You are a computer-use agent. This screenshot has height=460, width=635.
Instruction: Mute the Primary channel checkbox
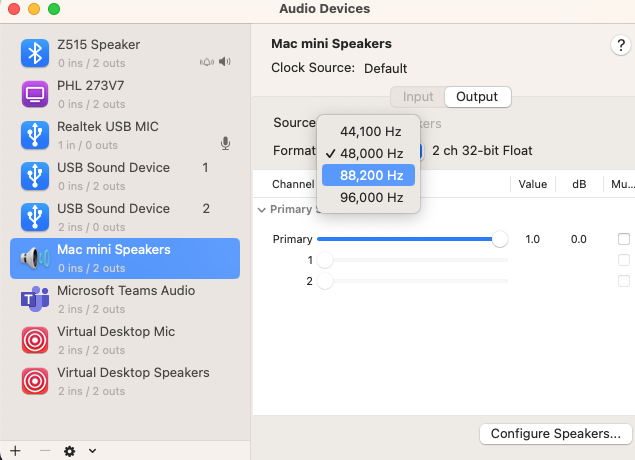pos(624,239)
